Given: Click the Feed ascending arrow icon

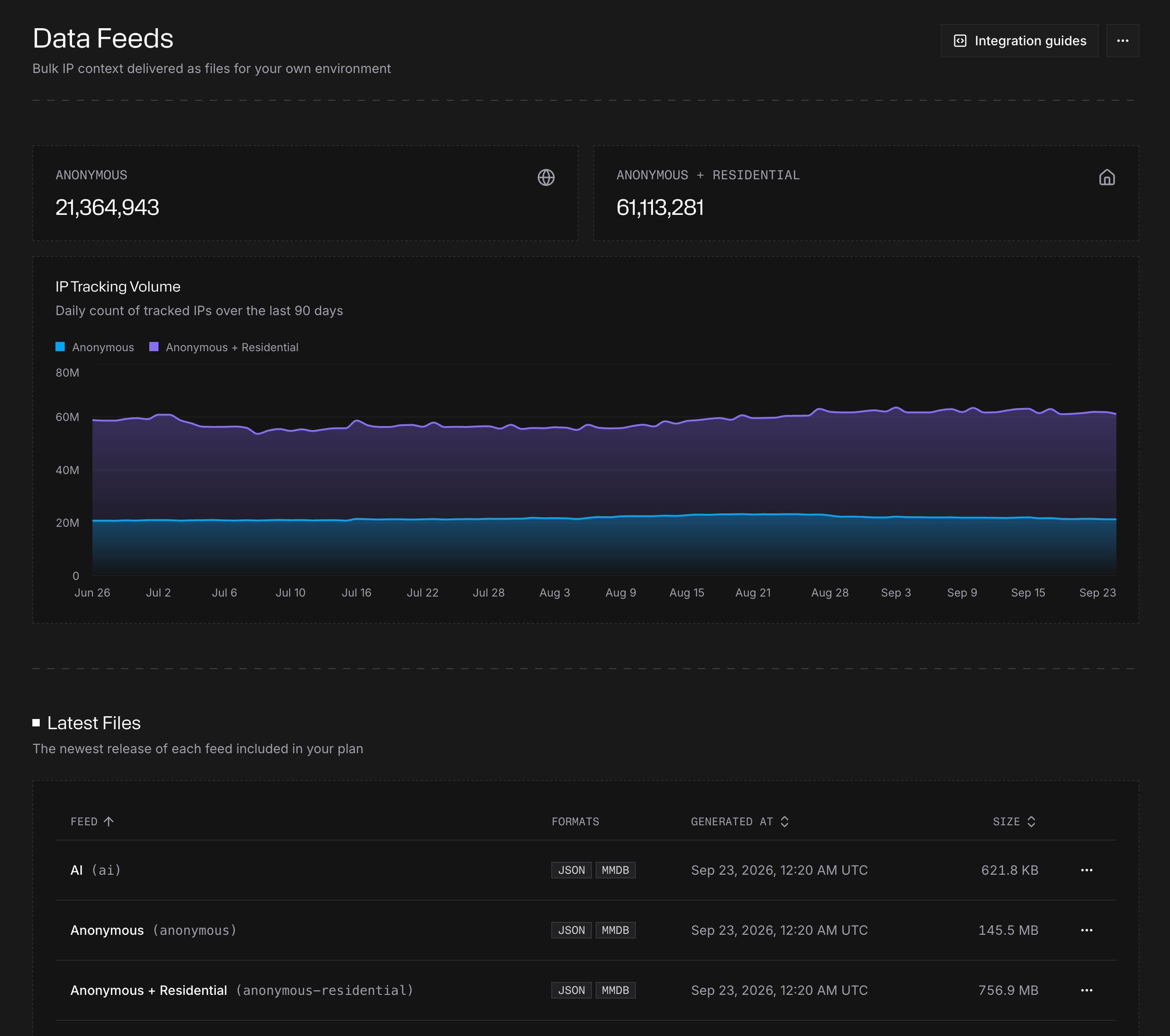Looking at the screenshot, I should [x=109, y=821].
